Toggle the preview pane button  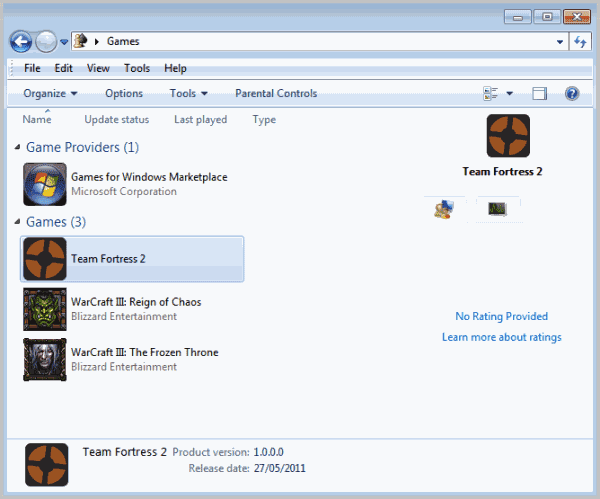click(x=539, y=93)
